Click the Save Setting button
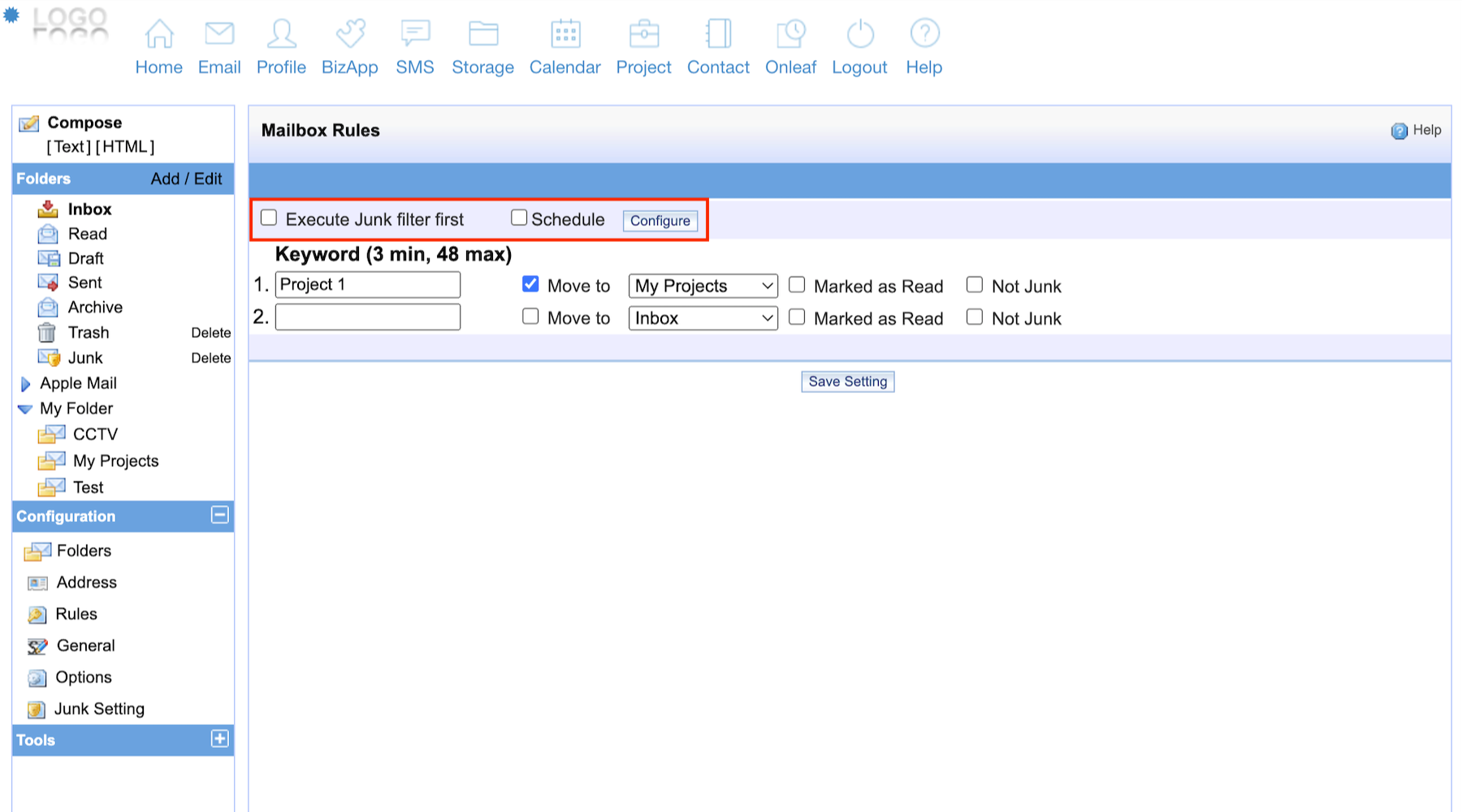 click(847, 382)
